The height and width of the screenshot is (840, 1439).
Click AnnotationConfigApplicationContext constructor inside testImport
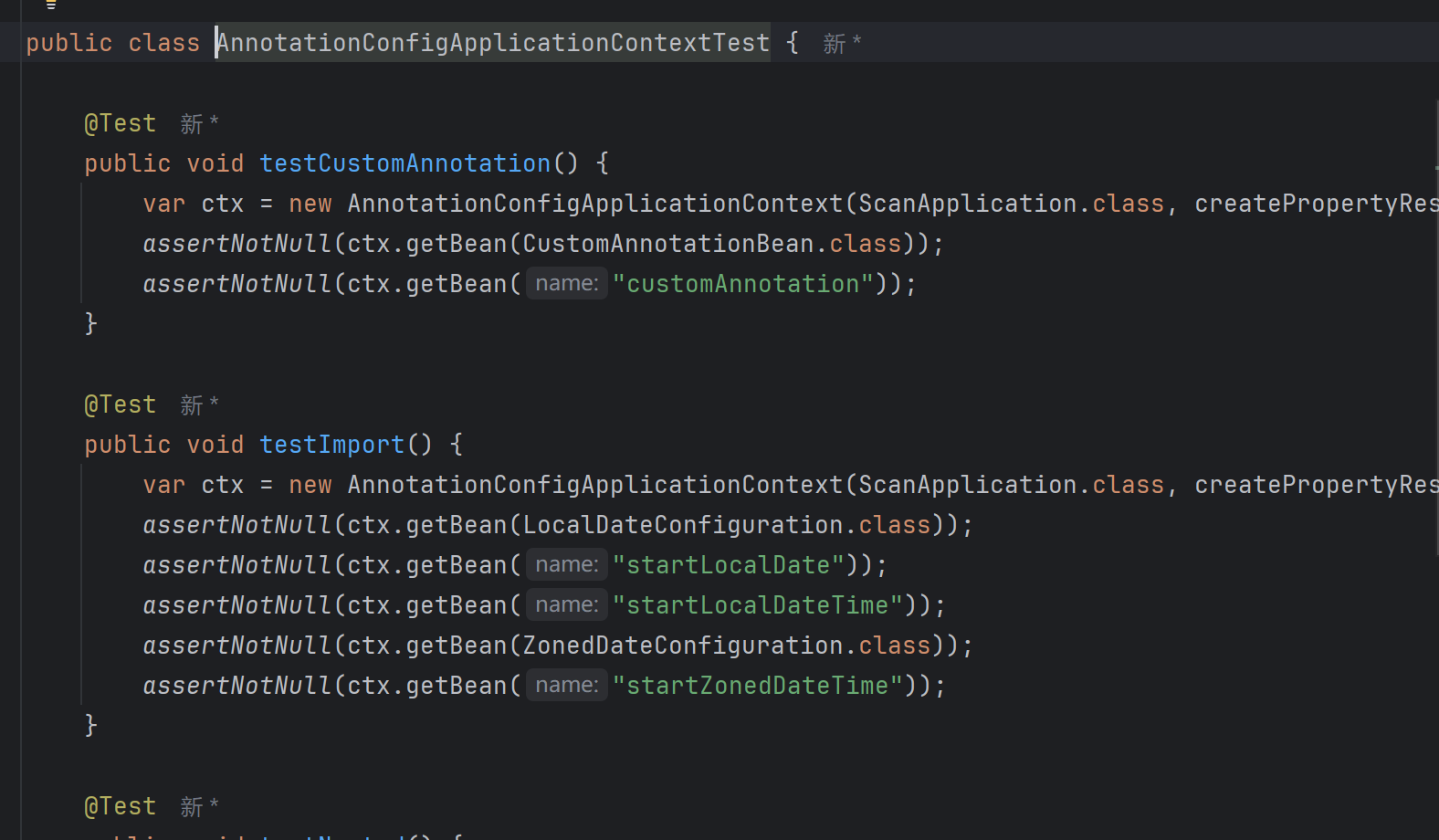click(595, 485)
